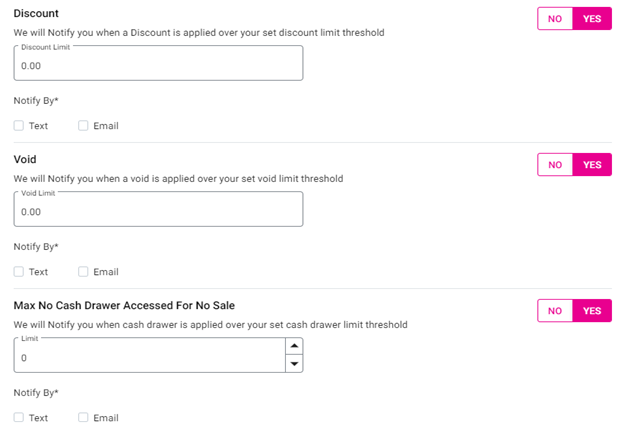This screenshot has height=427, width=617.
Task: Set Discount notification toggle to NO
Action: 555,19
